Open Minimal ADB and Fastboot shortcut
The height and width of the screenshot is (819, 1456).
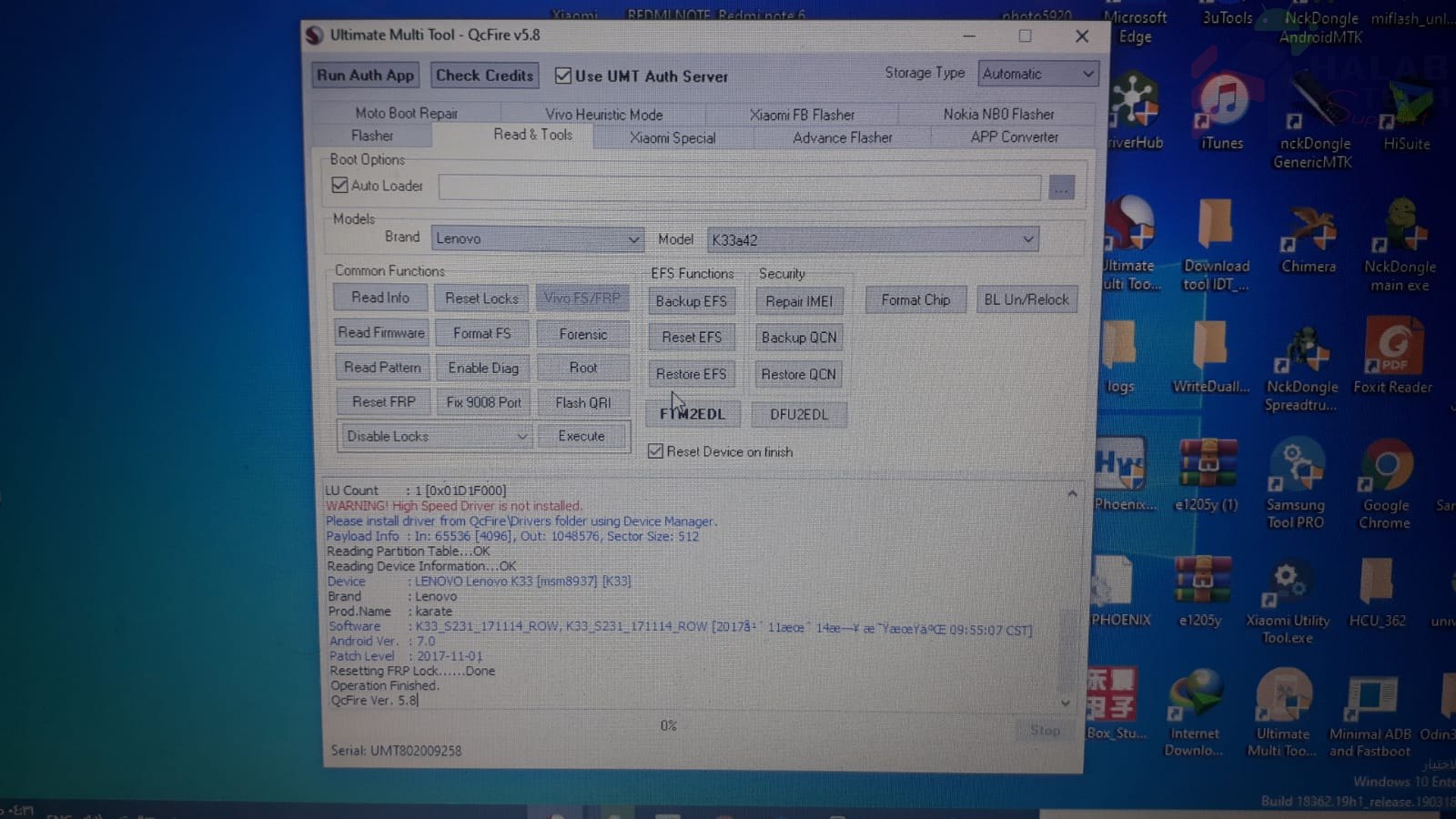tap(1370, 716)
